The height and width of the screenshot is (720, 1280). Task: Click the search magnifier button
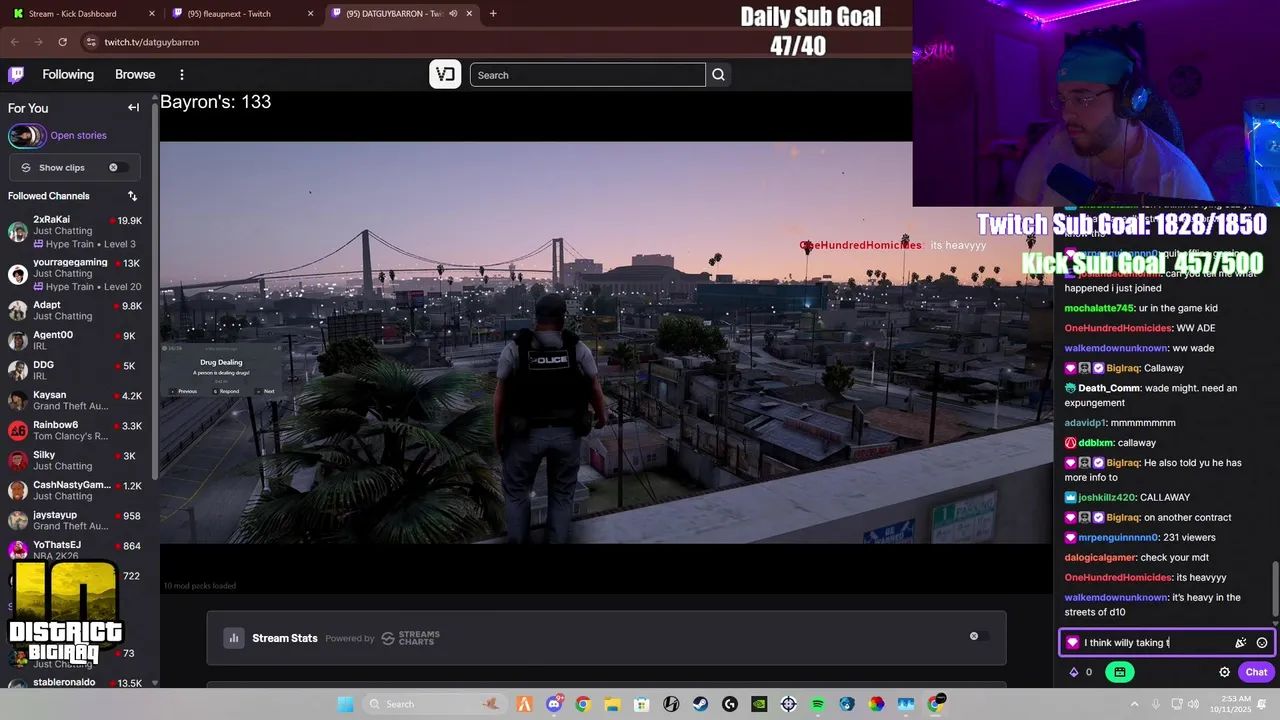pyautogui.click(x=718, y=75)
